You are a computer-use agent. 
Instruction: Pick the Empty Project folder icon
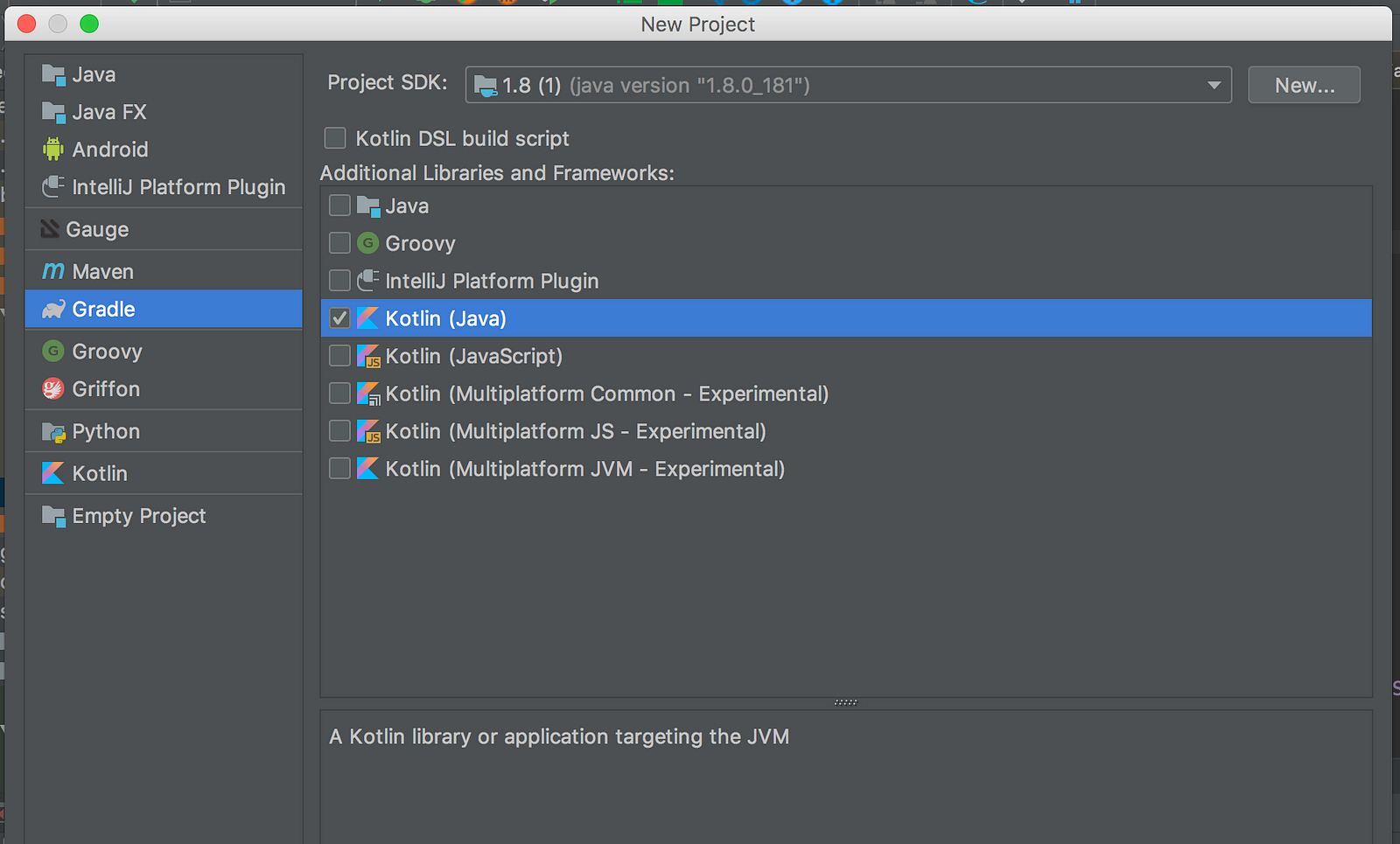coord(53,516)
